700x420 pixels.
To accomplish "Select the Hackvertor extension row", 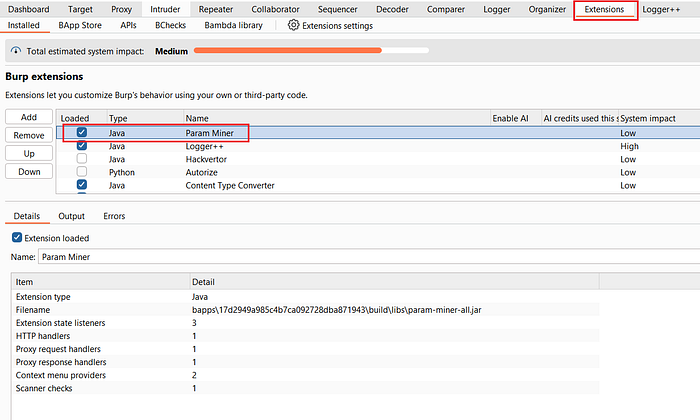I will point(378,159).
